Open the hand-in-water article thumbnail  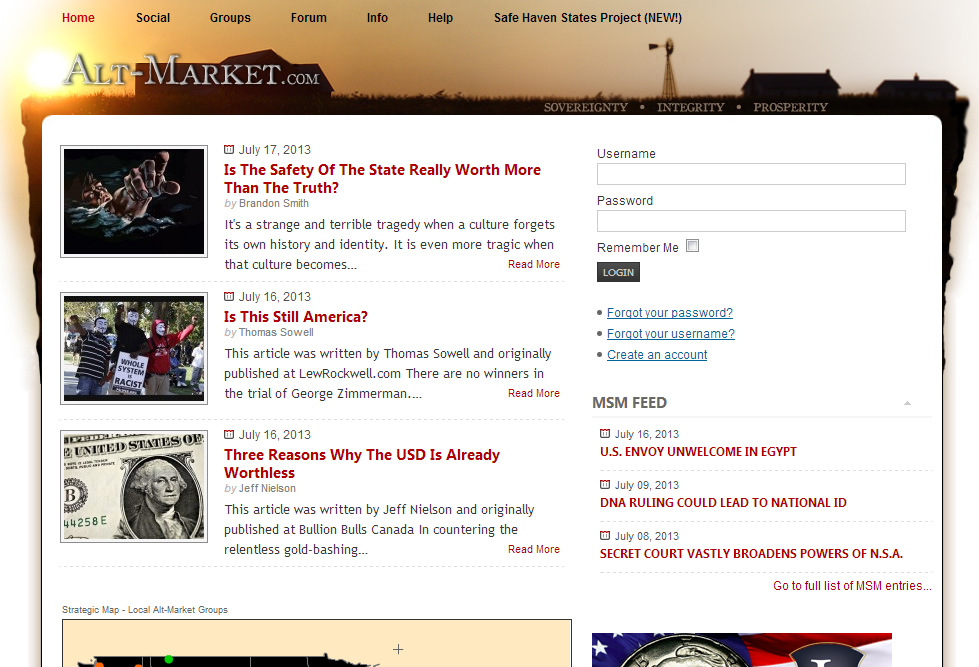[134, 202]
